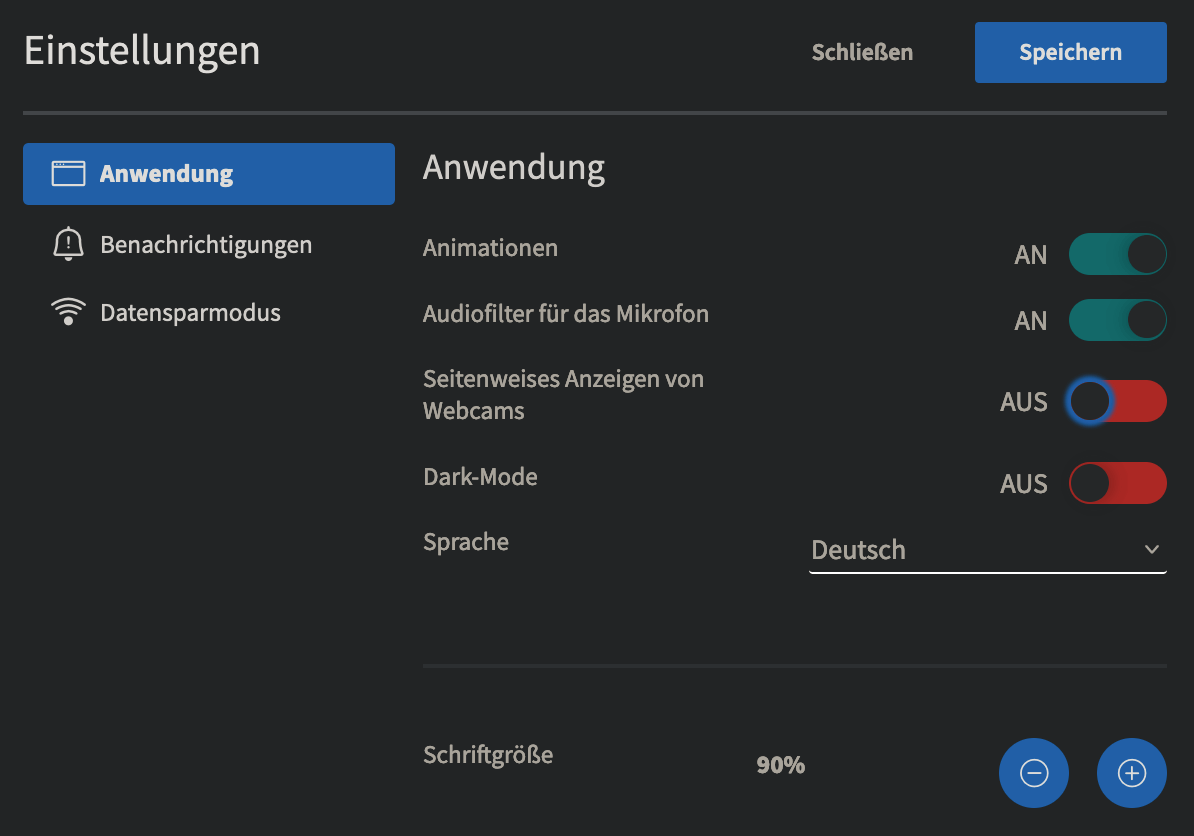This screenshot has height=836, width=1194.
Task: Toggle the Animationen switch off
Action: [1117, 255]
